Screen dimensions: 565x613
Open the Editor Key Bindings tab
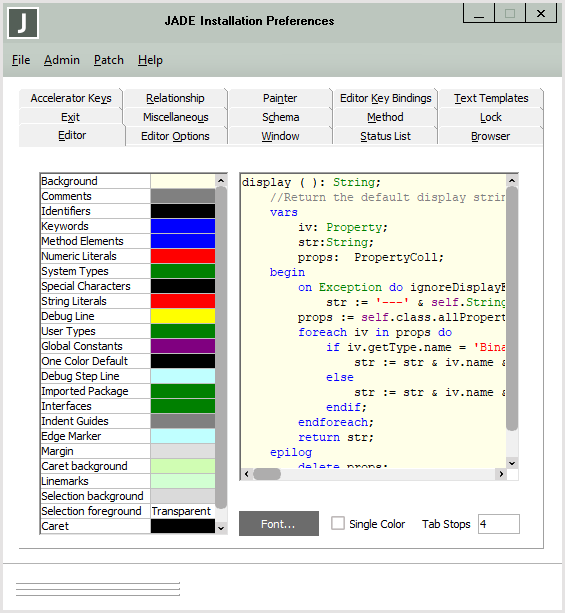(x=386, y=98)
